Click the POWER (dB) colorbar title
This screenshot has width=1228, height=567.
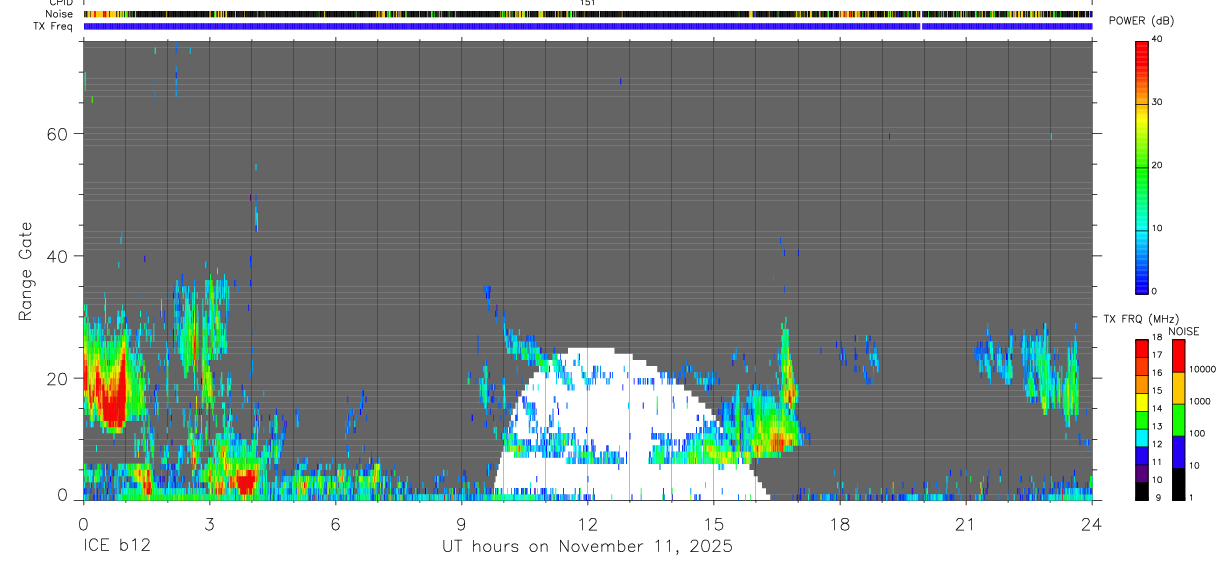(x=1141, y=22)
